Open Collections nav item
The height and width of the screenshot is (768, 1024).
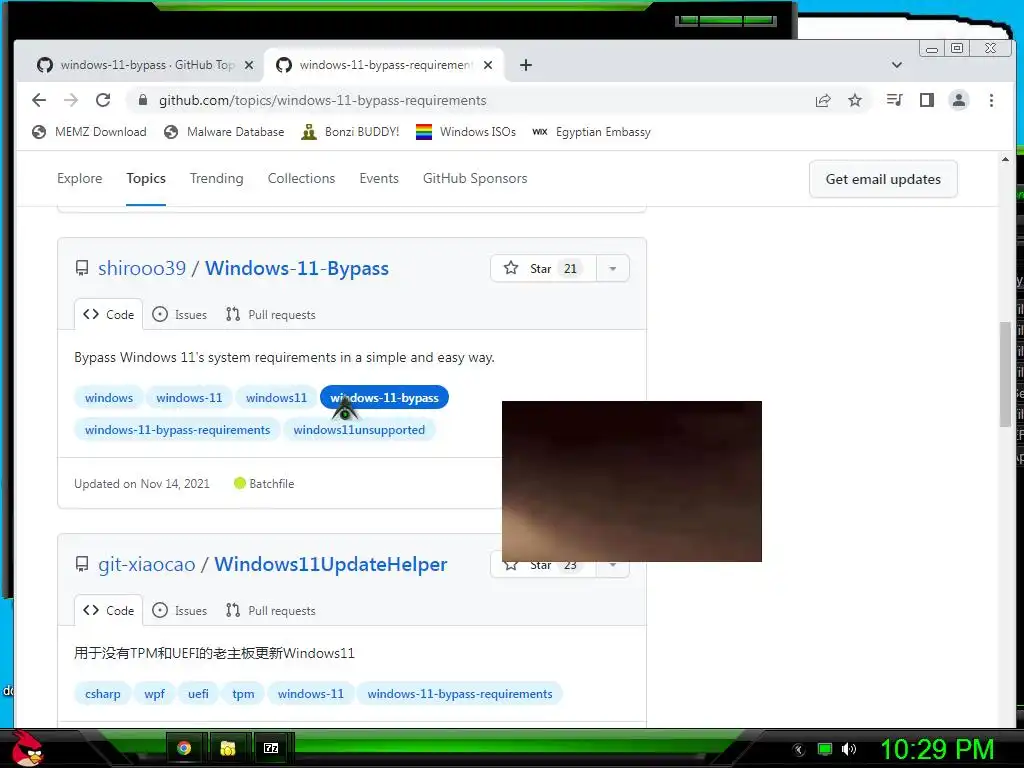click(x=301, y=178)
